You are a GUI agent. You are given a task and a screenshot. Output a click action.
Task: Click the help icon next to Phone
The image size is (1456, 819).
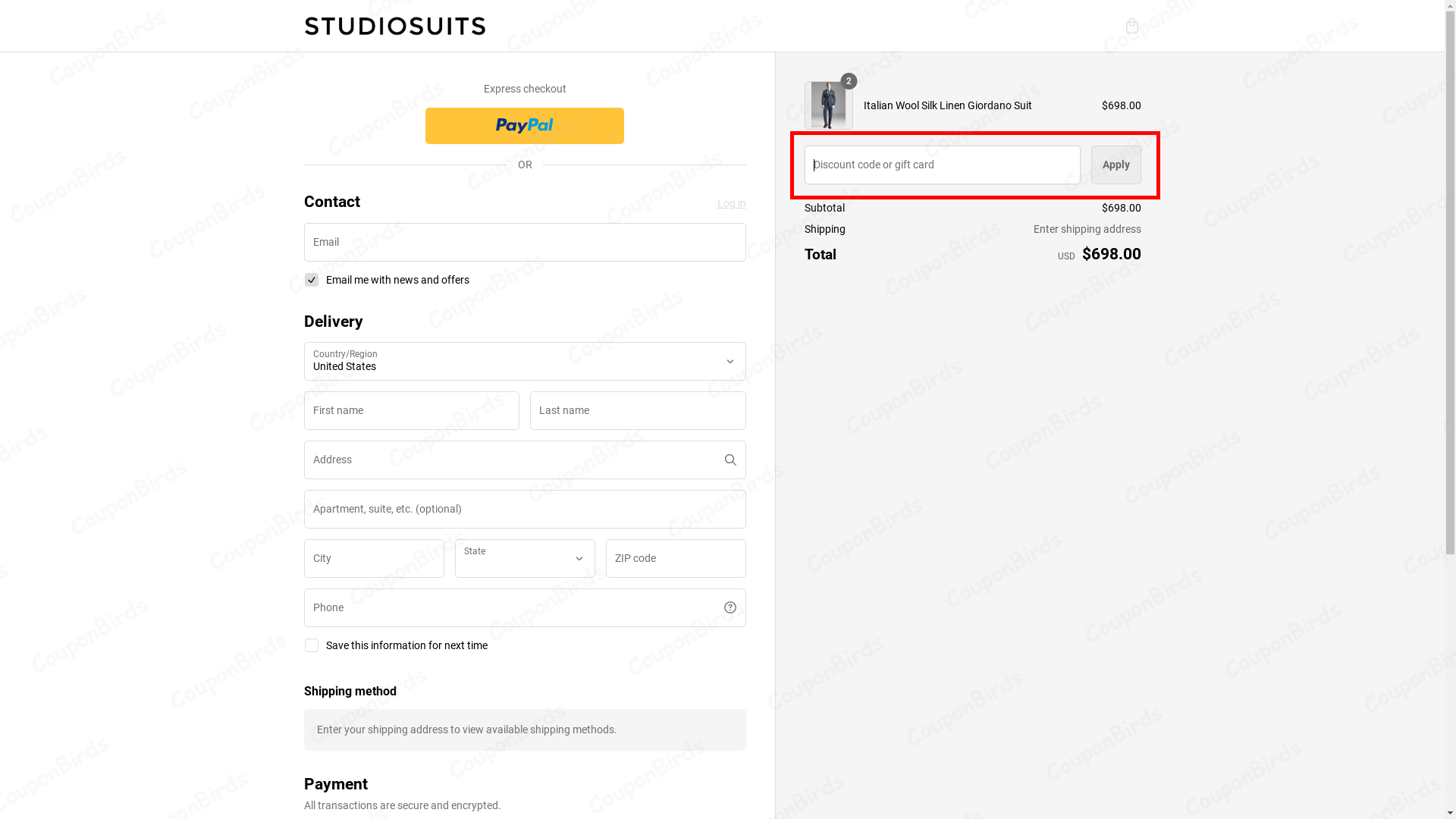[730, 607]
